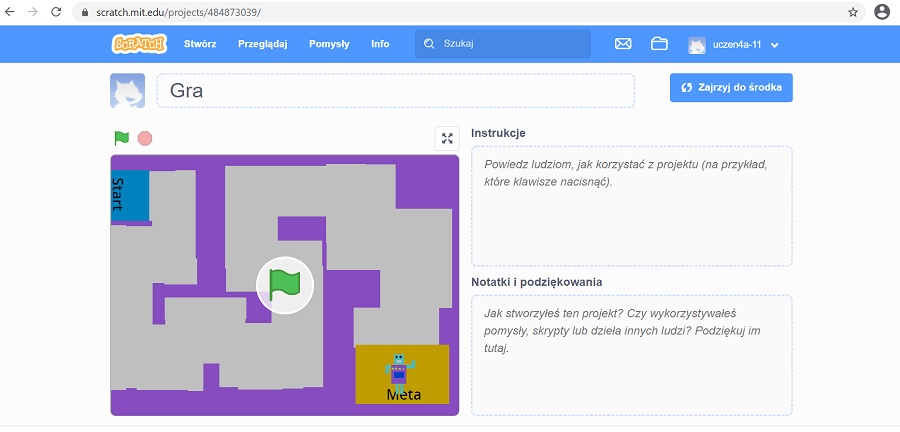
Task: Click the Instrukcje text area
Action: 632,206
